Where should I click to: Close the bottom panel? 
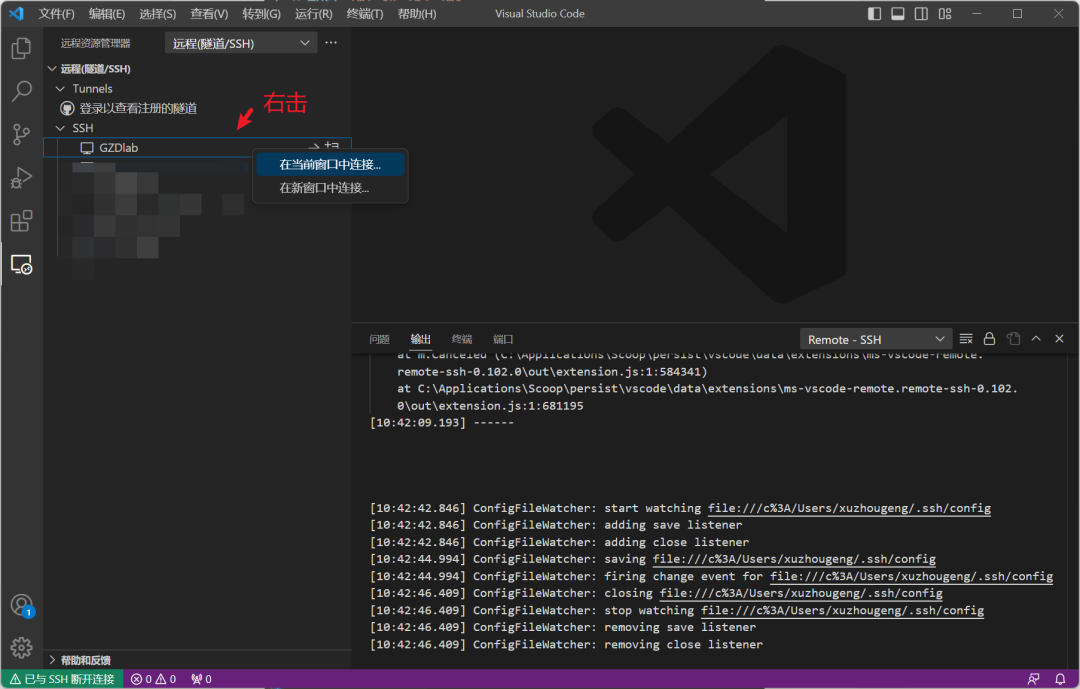click(x=1059, y=339)
